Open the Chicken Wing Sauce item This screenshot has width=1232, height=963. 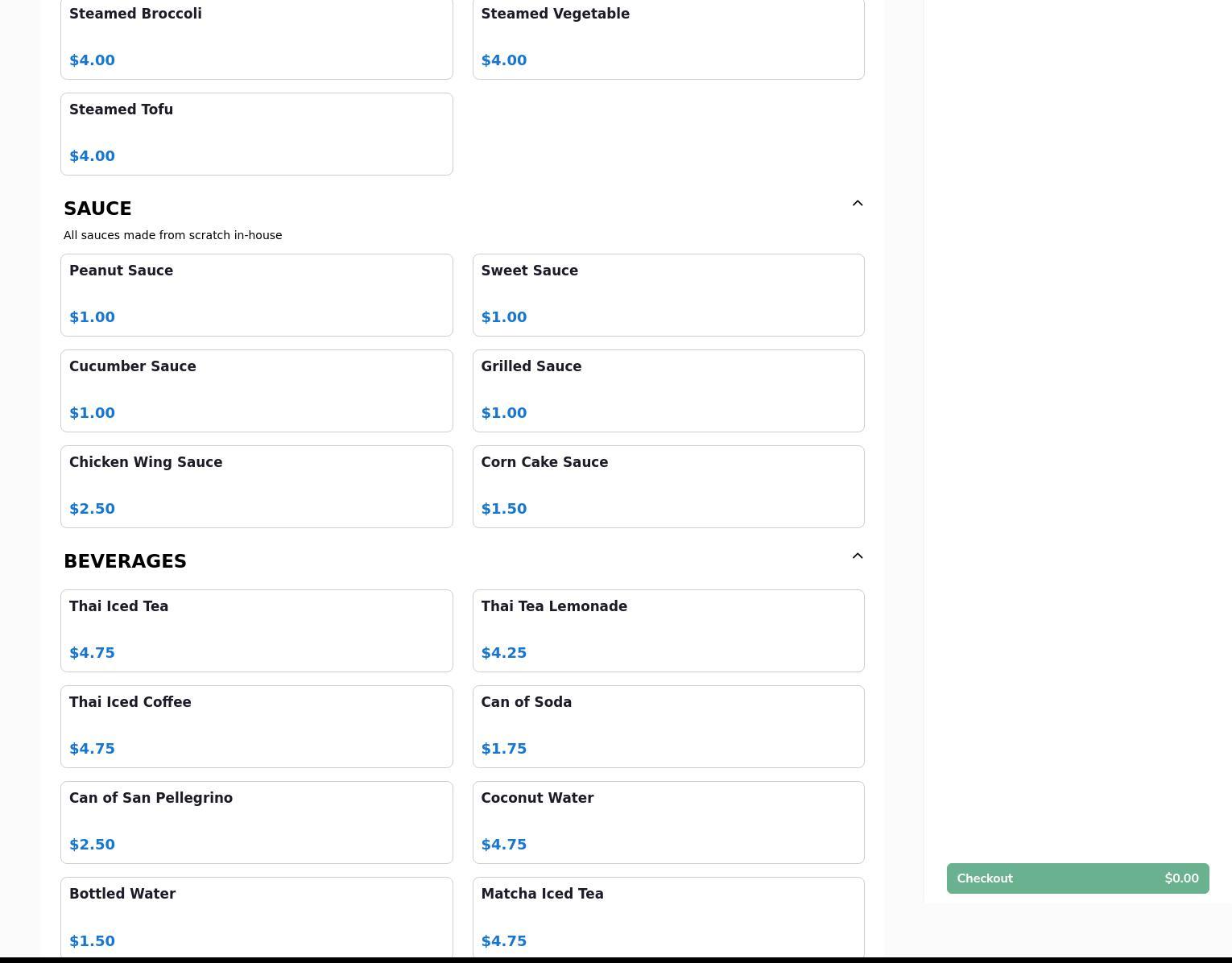(x=256, y=486)
